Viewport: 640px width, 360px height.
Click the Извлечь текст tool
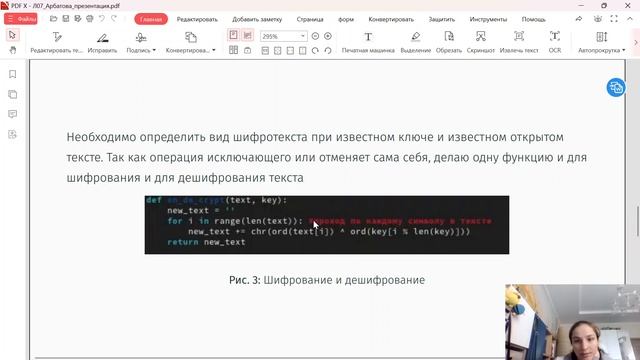(519, 42)
